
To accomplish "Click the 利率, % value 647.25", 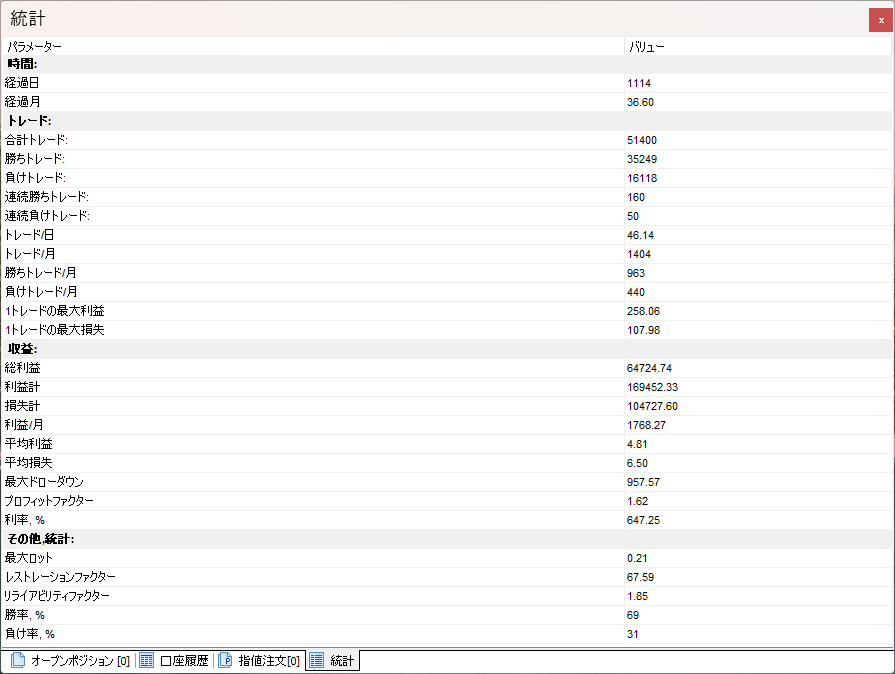I will pos(643,520).
